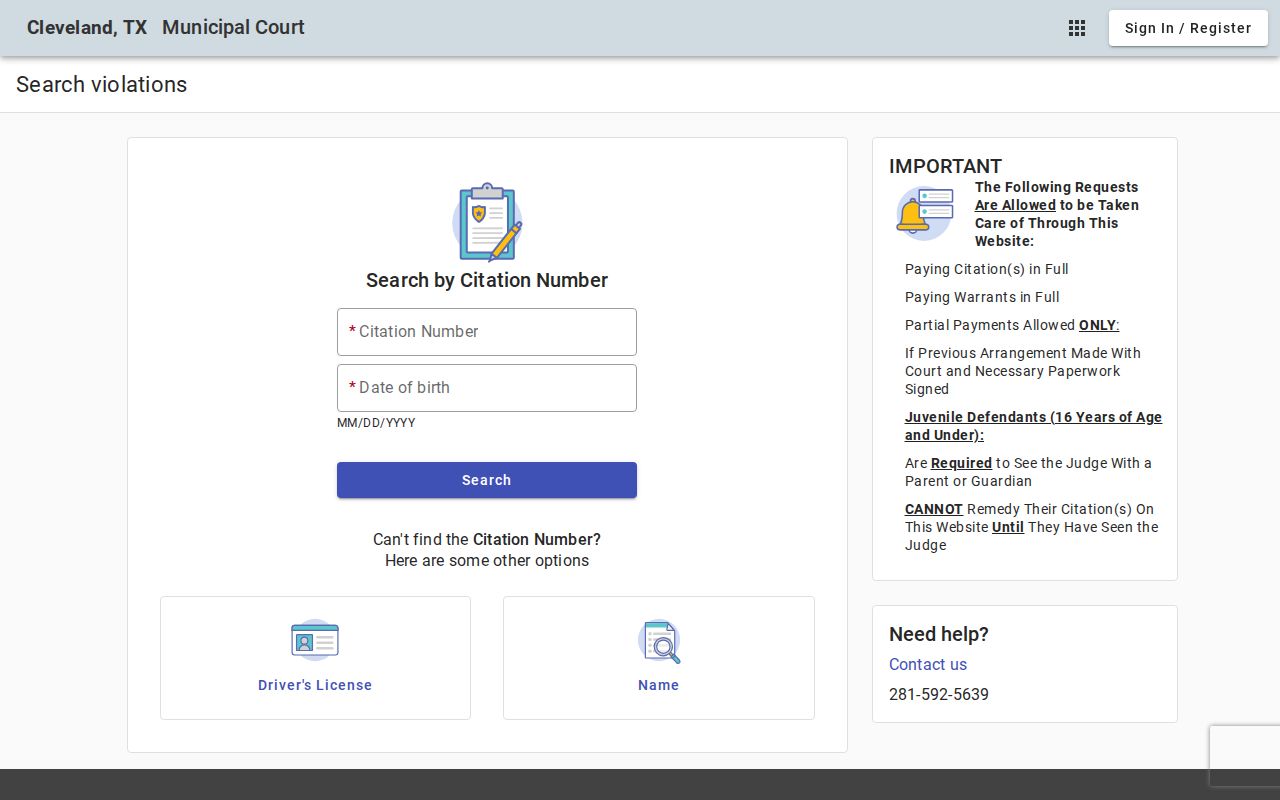Viewport: 1280px width, 800px height.
Task: Click 'Partial Payments Allowed ONLY:' text
Action: 1012,325
